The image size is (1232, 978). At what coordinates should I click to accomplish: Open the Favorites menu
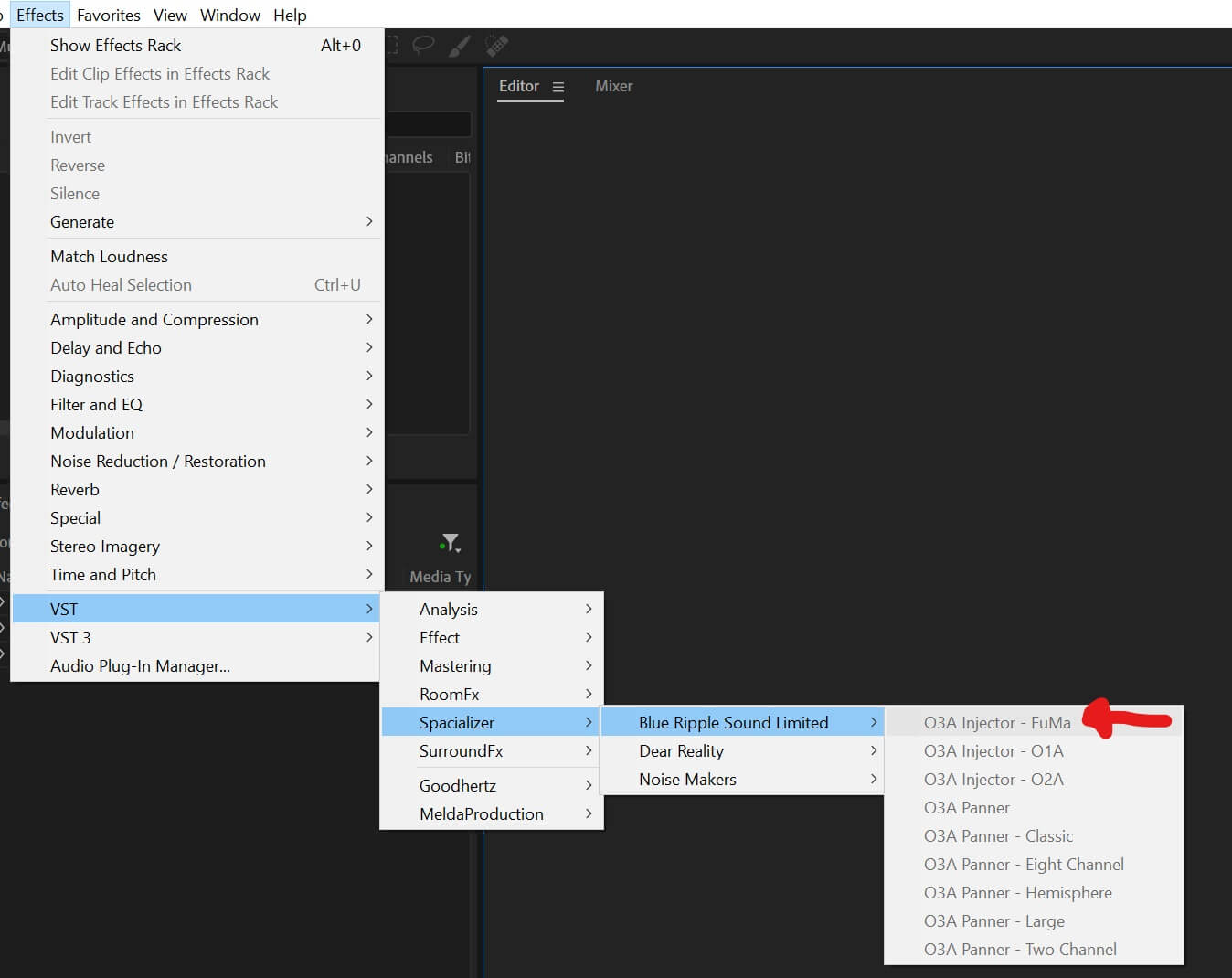[109, 15]
